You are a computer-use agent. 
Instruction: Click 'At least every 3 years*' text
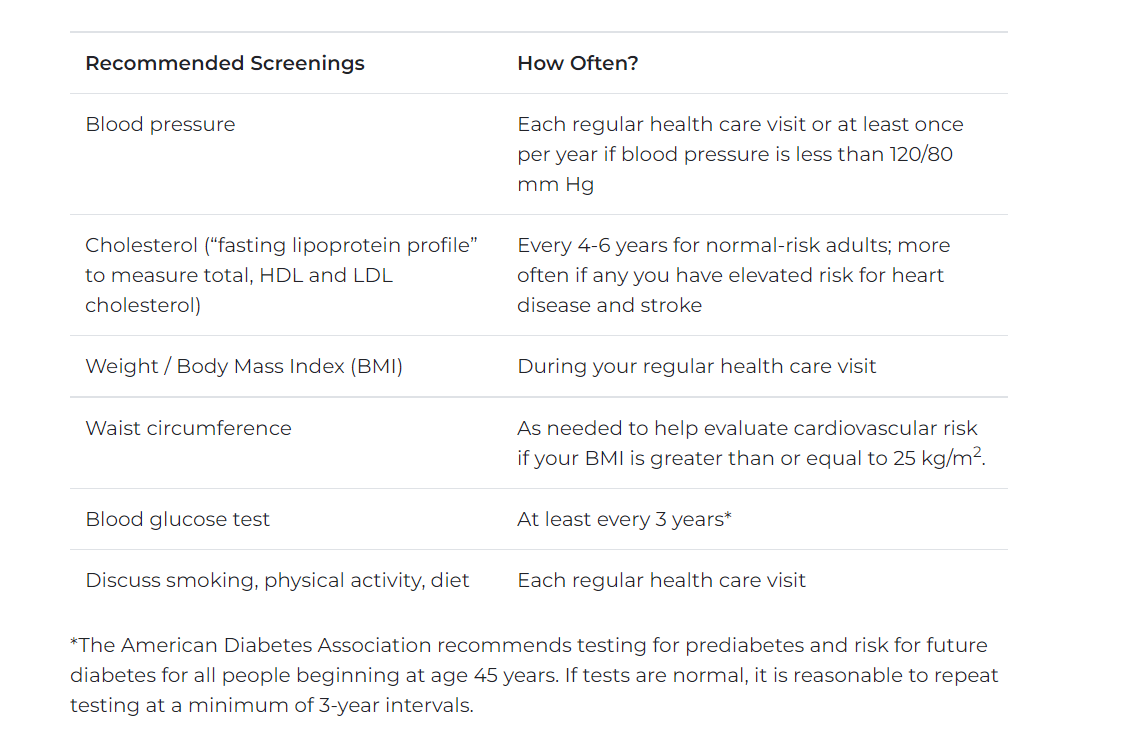[624, 519]
